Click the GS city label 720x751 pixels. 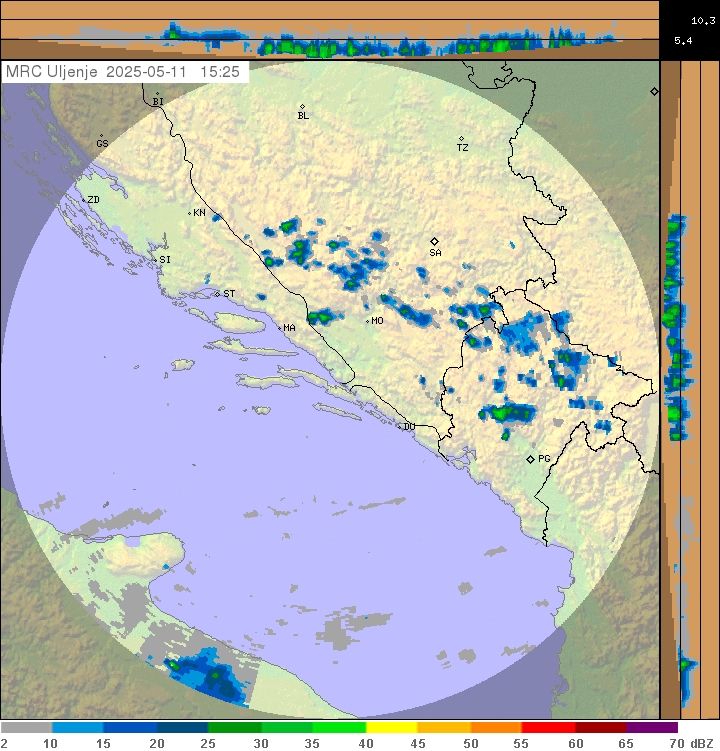103,143
